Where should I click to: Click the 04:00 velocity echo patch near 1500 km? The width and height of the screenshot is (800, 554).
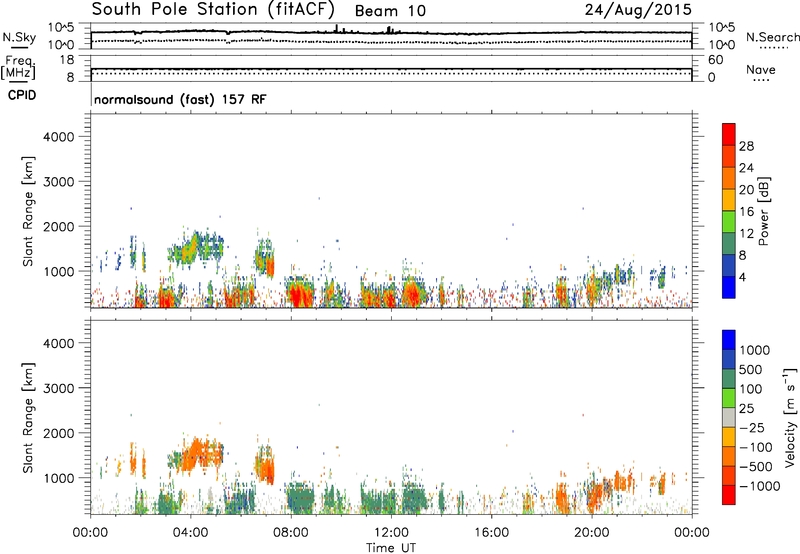point(198,455)
